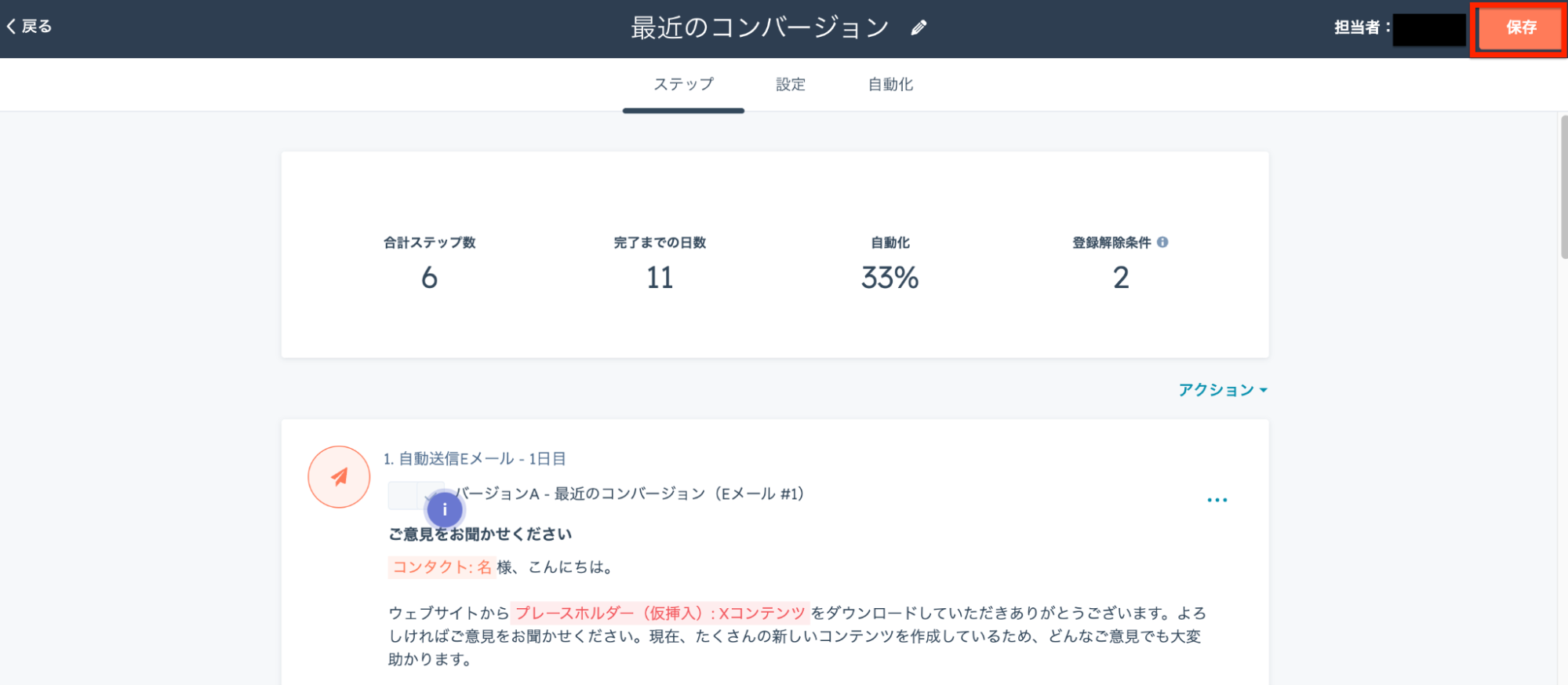This screenshot has height=685, width=1568.
Task: Click the 自動化 33% statistic
Action: pyautogui.click(x=890, y=278)
